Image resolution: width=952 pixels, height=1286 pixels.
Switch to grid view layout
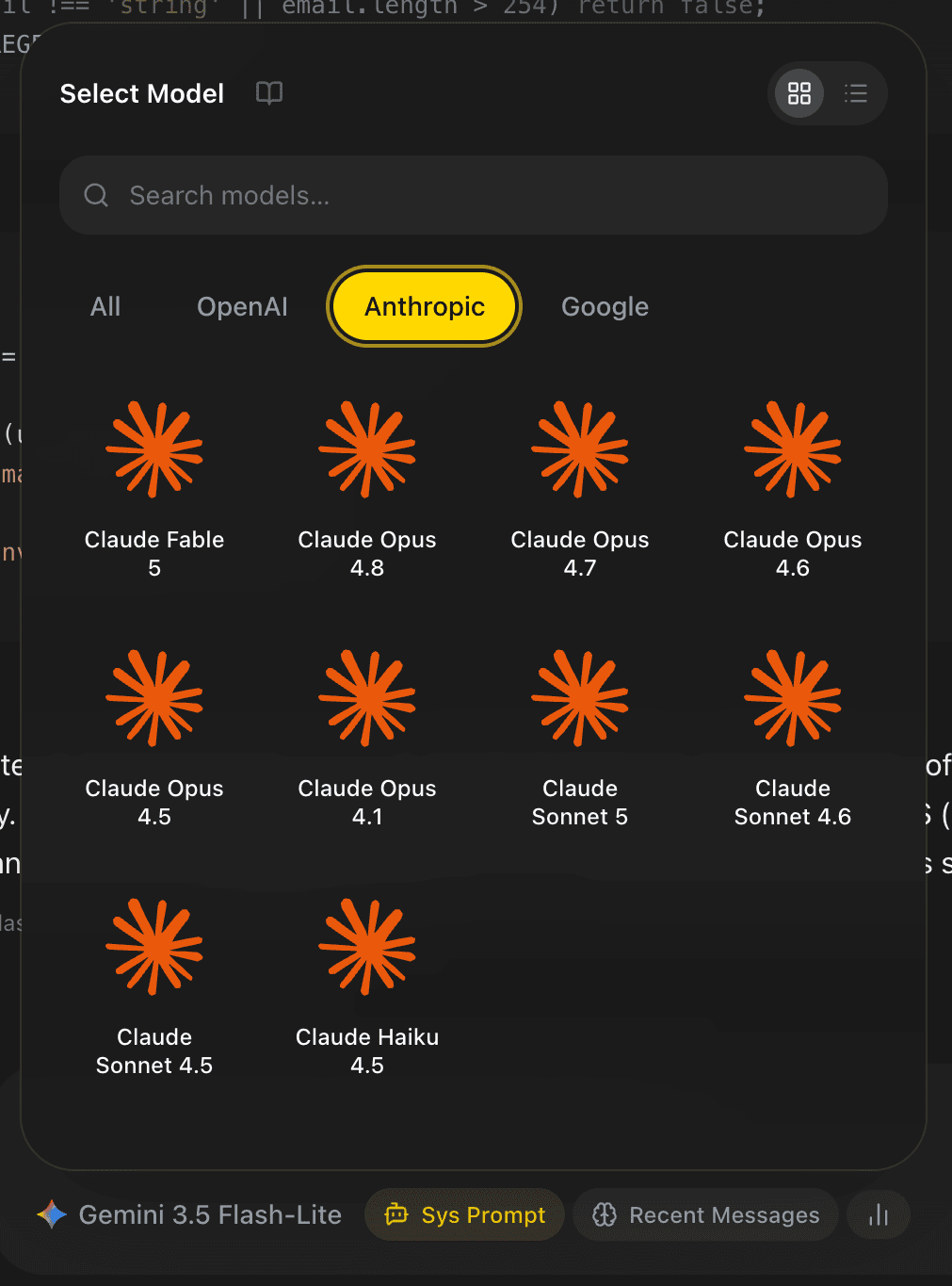799,93
